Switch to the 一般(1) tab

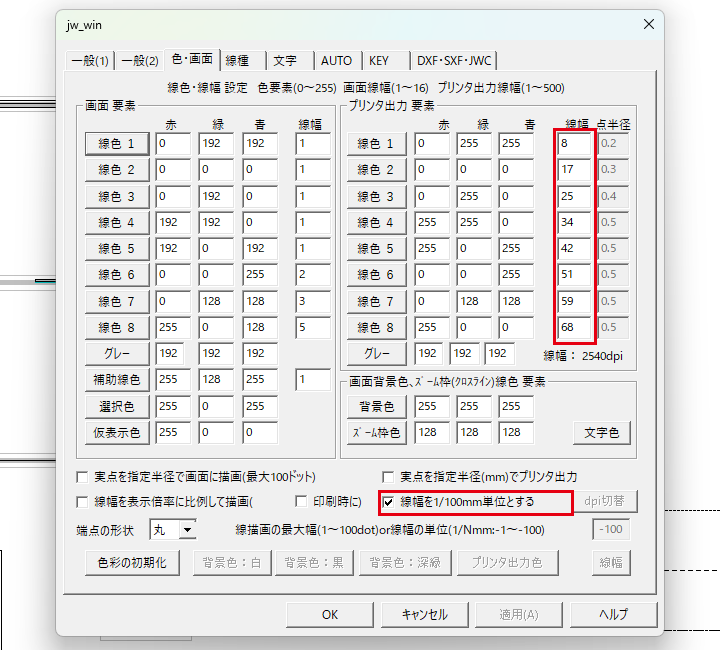click(x=90, y=61)
